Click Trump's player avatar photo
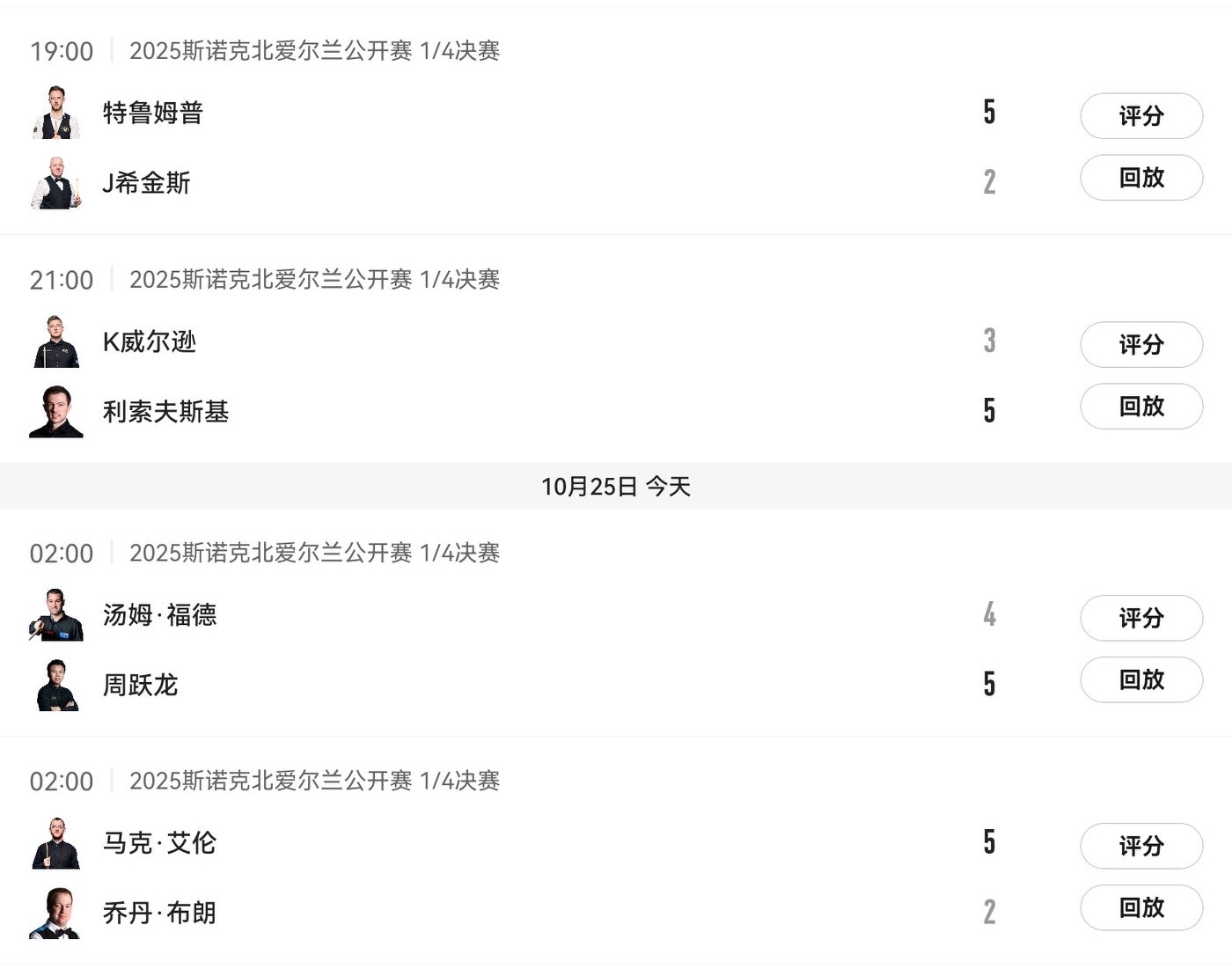Viewport: 1232px width, 969px height. pos(56,113)
